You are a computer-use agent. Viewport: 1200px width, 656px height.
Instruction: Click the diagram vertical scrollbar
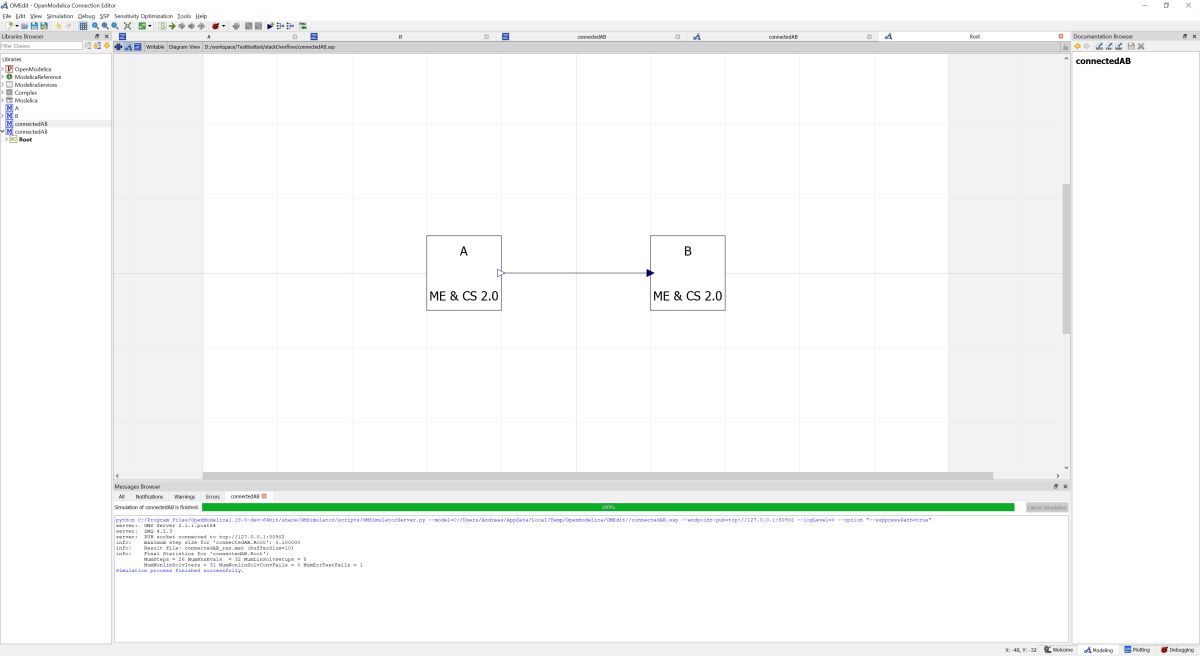(1066, 258)
